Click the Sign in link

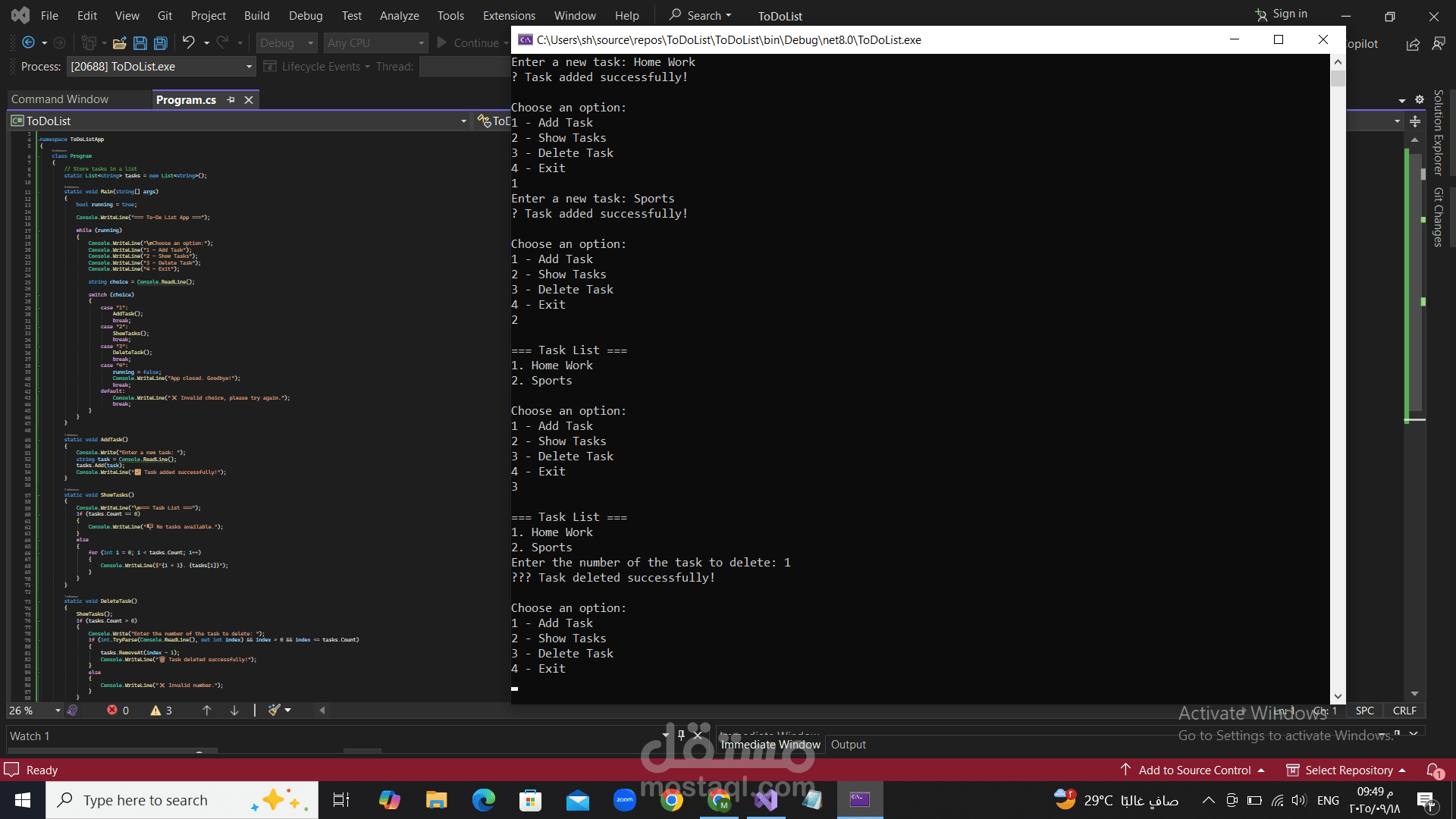(x=1289, y=14)
